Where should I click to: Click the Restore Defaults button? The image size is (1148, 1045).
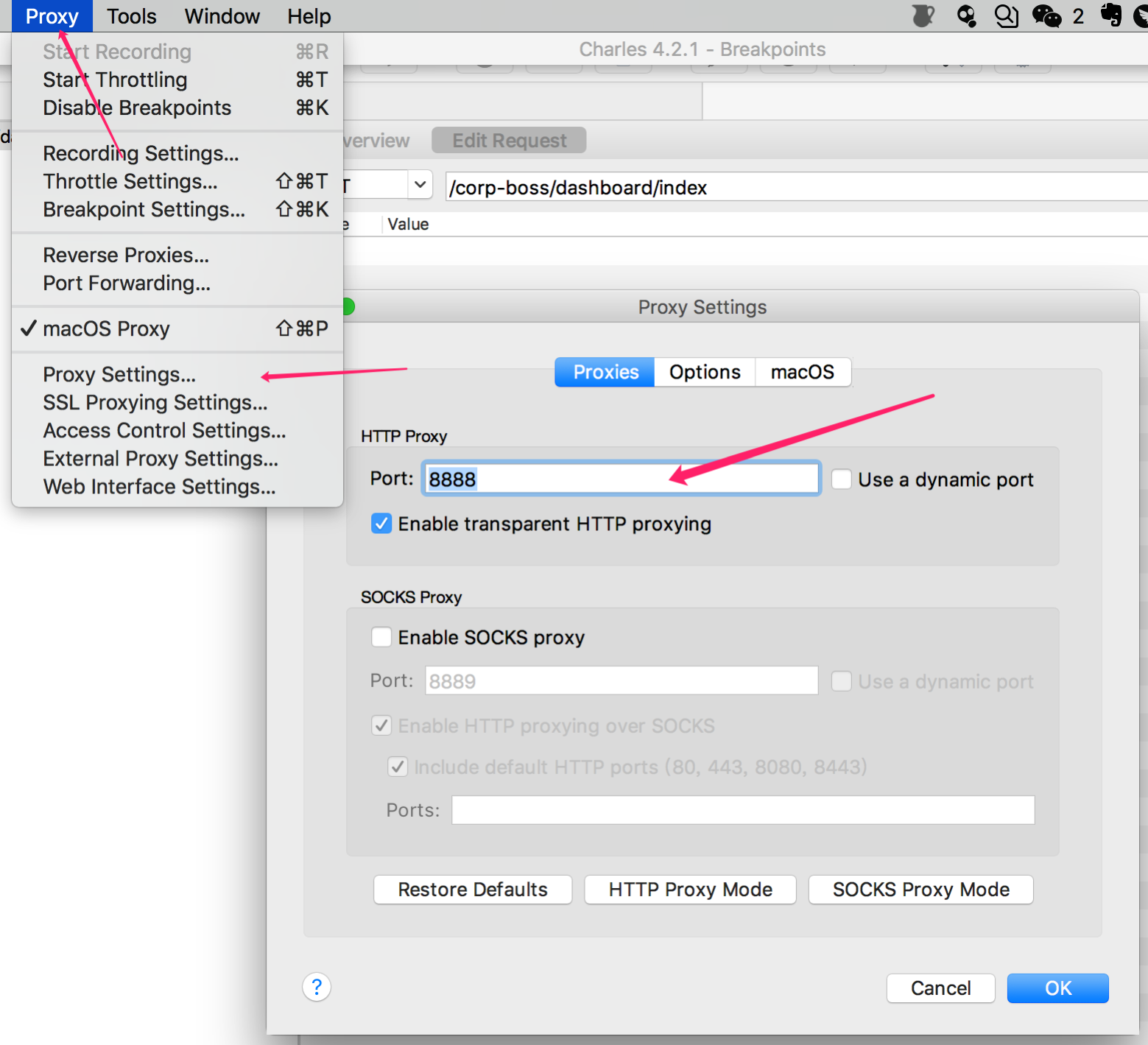point(473,889)
